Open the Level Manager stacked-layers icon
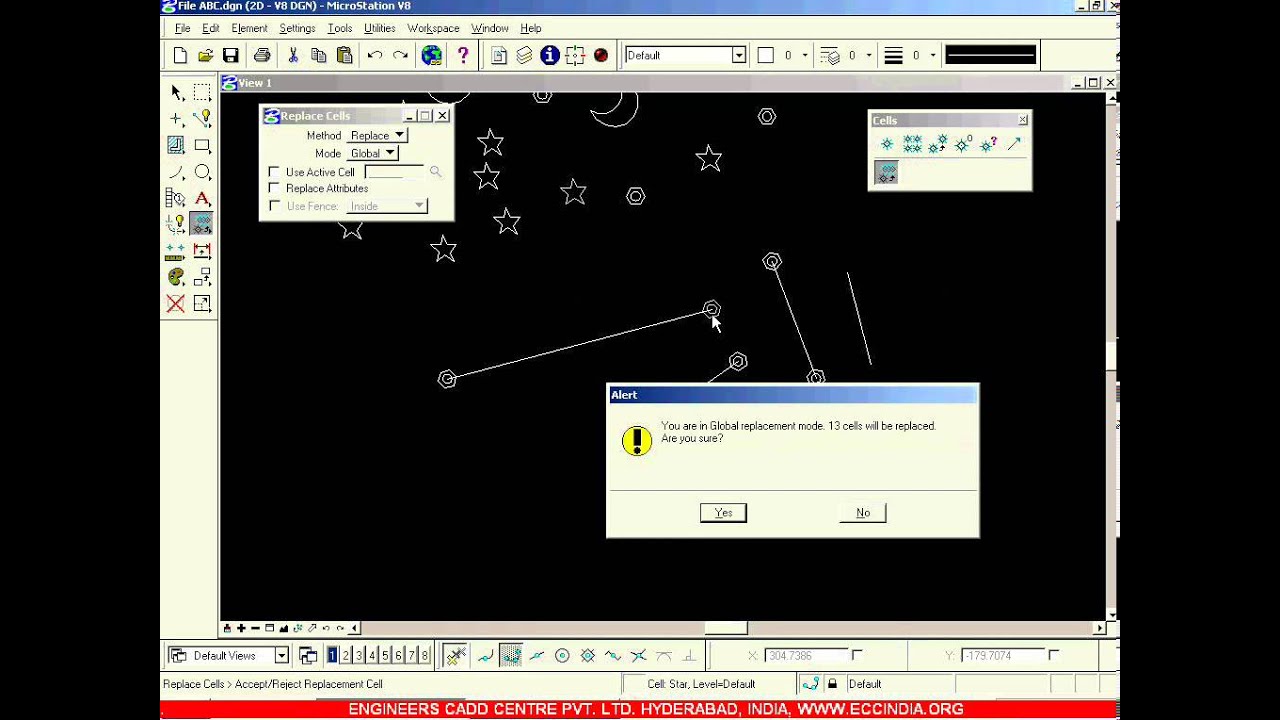This screenshot has width=1280, height=720. (524, 55)
